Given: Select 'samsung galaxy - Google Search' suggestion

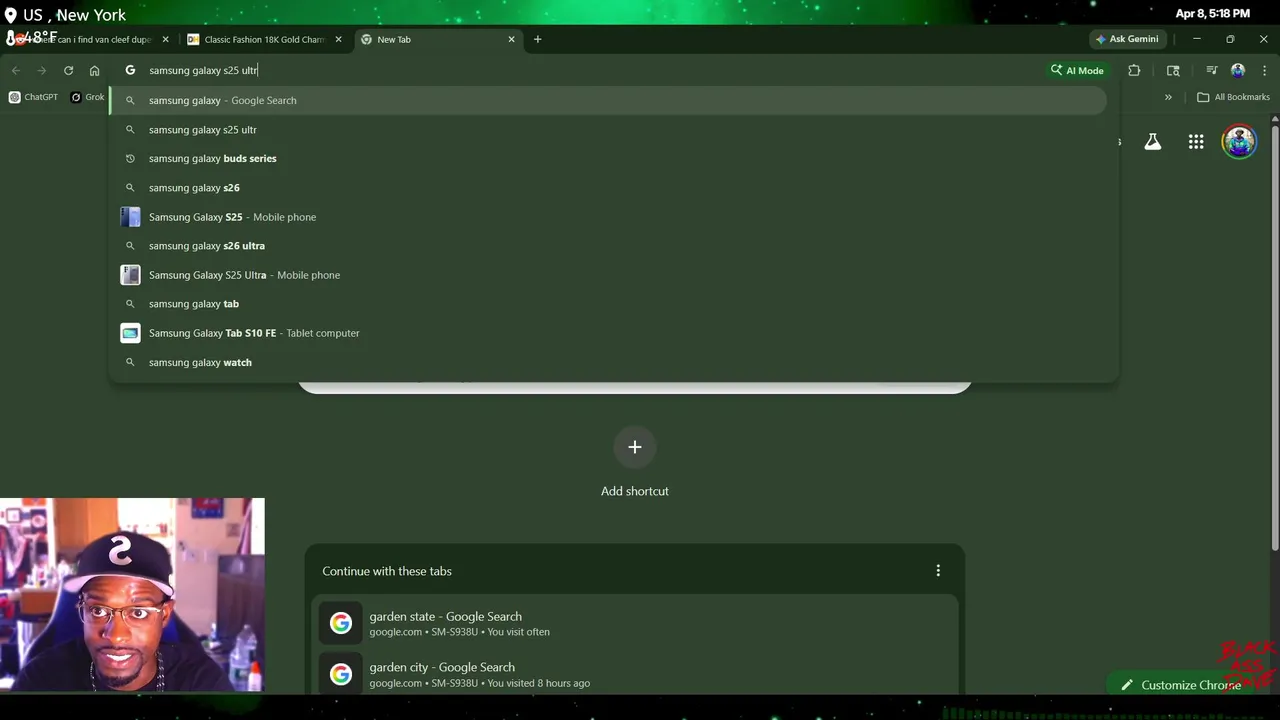Looking at the screenshot, I should pyautogui.click(x=608, y=100).
